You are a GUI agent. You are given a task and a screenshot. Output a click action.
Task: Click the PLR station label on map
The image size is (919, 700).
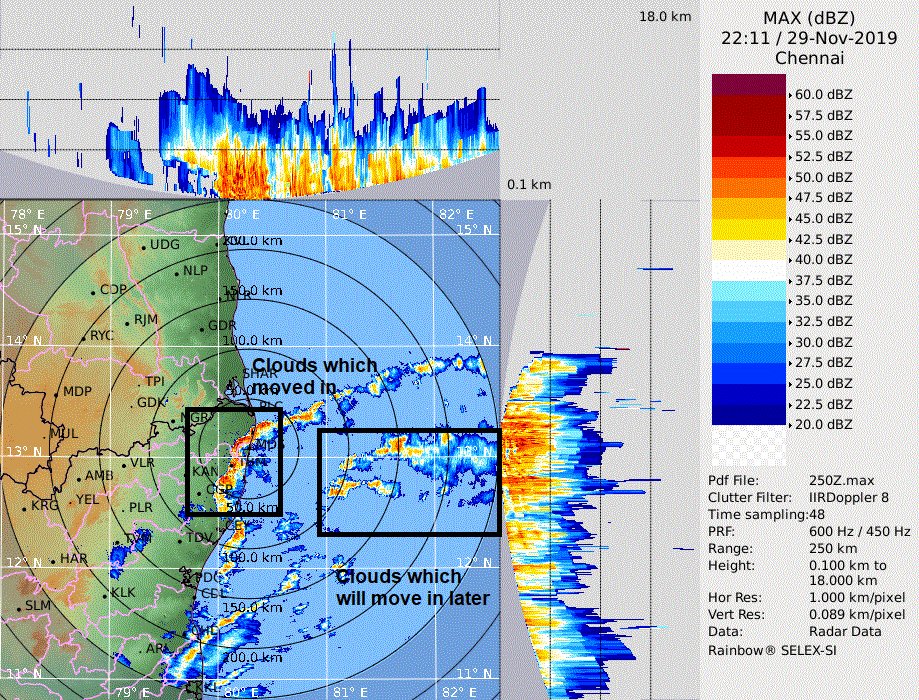click(141, 507)
